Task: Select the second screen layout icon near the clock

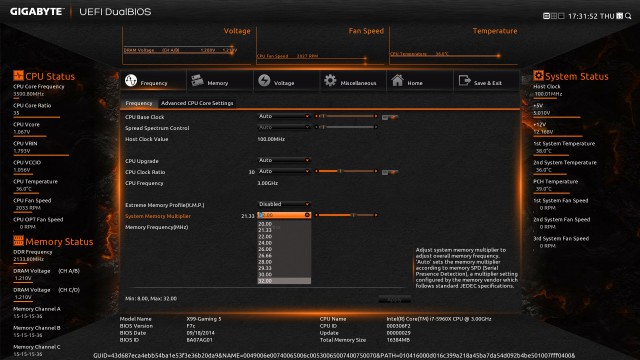Action: tap(554, 16)
